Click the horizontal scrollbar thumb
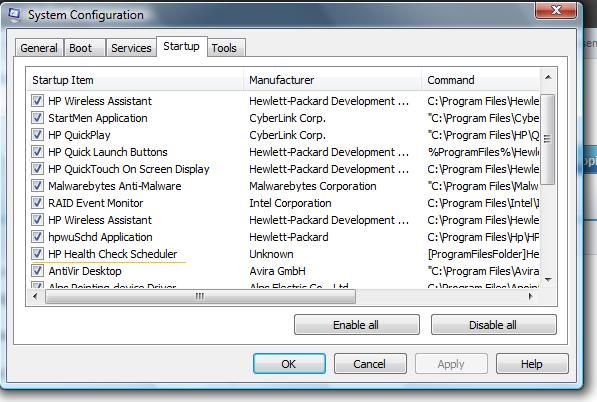Image resolution: width=597 pixels, height=402 pixels. pyautogui.click(x=200, y=296)
